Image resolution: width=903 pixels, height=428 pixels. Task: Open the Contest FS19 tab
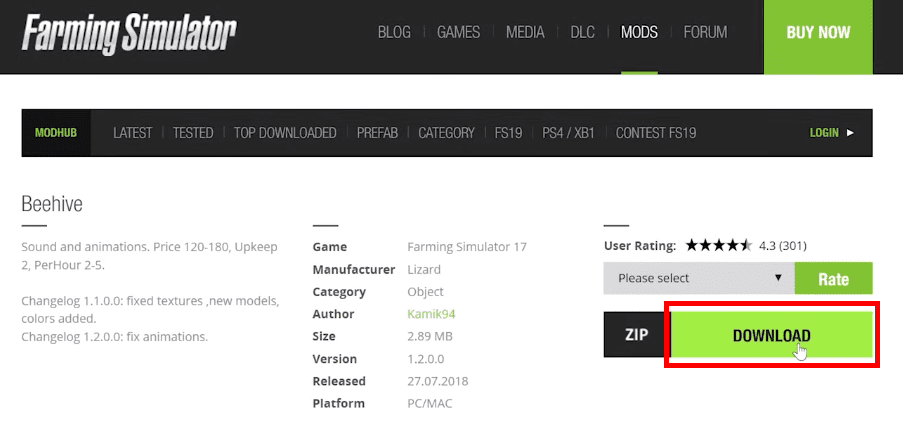tap(656, 132)
